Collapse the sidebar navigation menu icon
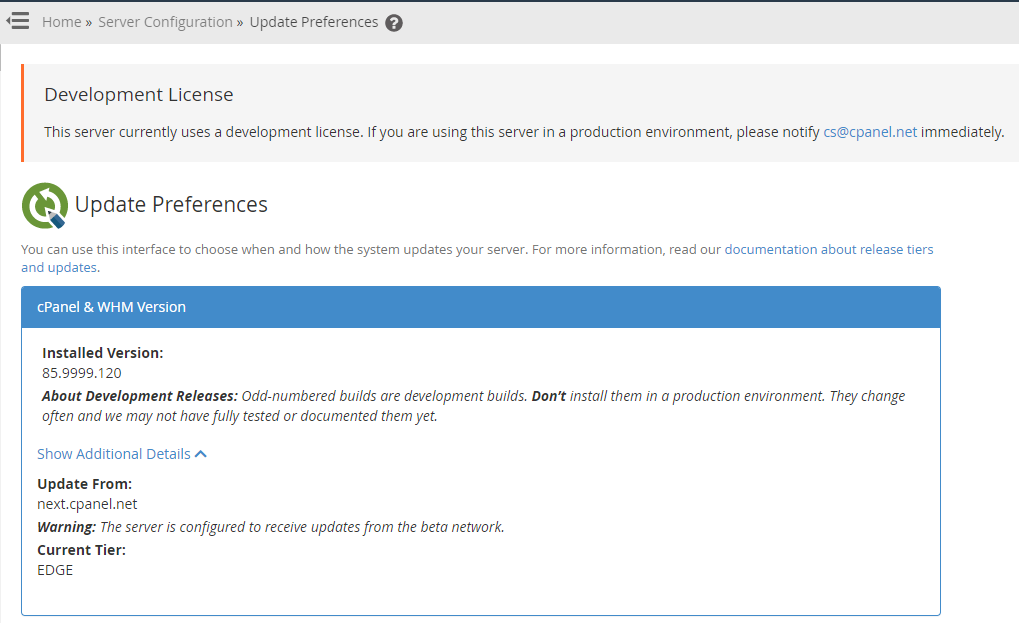This screenshot has width=1019, height=623. [x=18, y=21]
